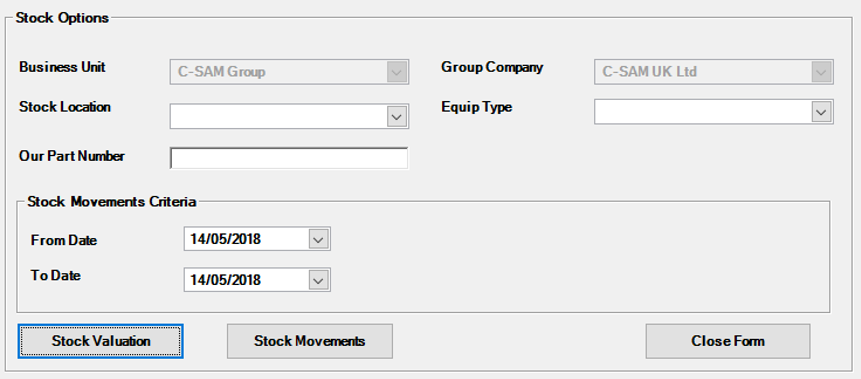This screenshot has width=861, height=379.
Task: Click the Our Part Number field
Action: (289, 158)
